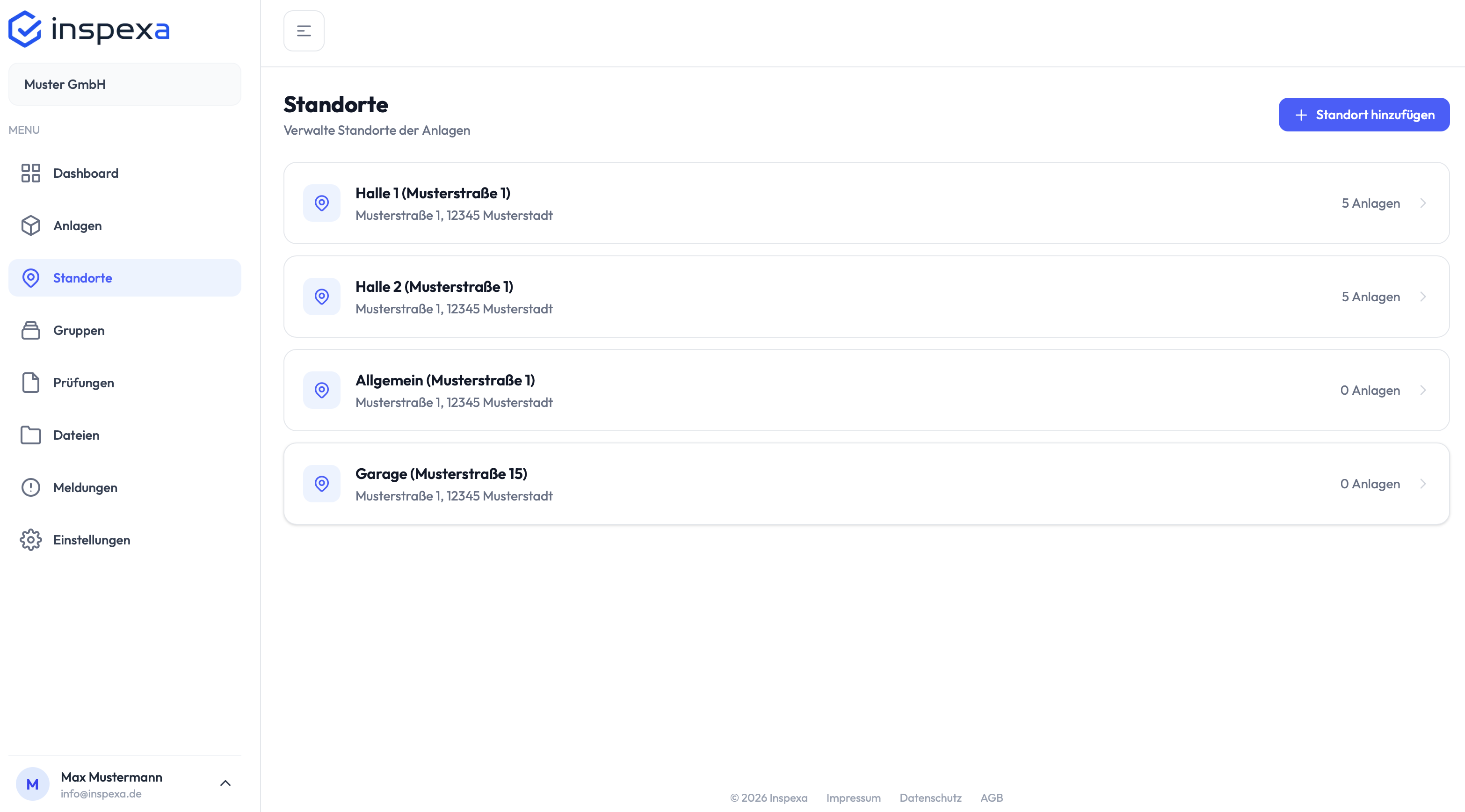This screenshot has width=1465, height=812.
Task: Select the Standorte menu item
Action: tap(124, 277)
